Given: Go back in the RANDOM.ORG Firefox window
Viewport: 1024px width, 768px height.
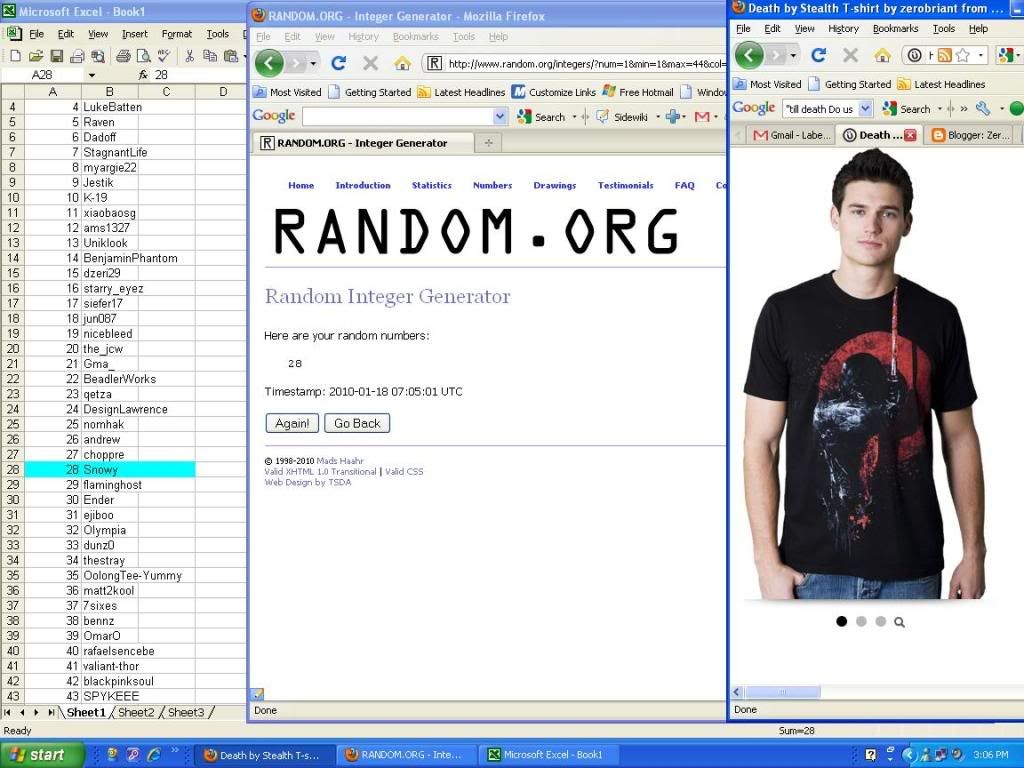Looking at the screenshot, I should [270, 63].
